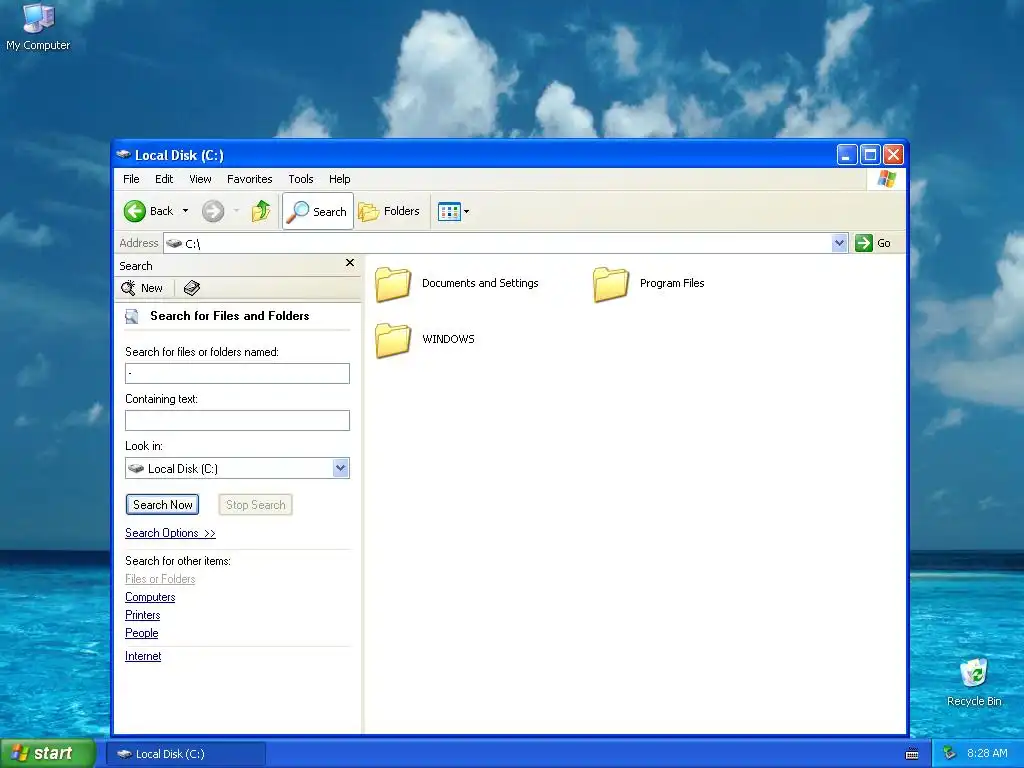Viewport: 1024px width, 768px height.
Task: Click the file or folder name field
Action: coord(237,374)
